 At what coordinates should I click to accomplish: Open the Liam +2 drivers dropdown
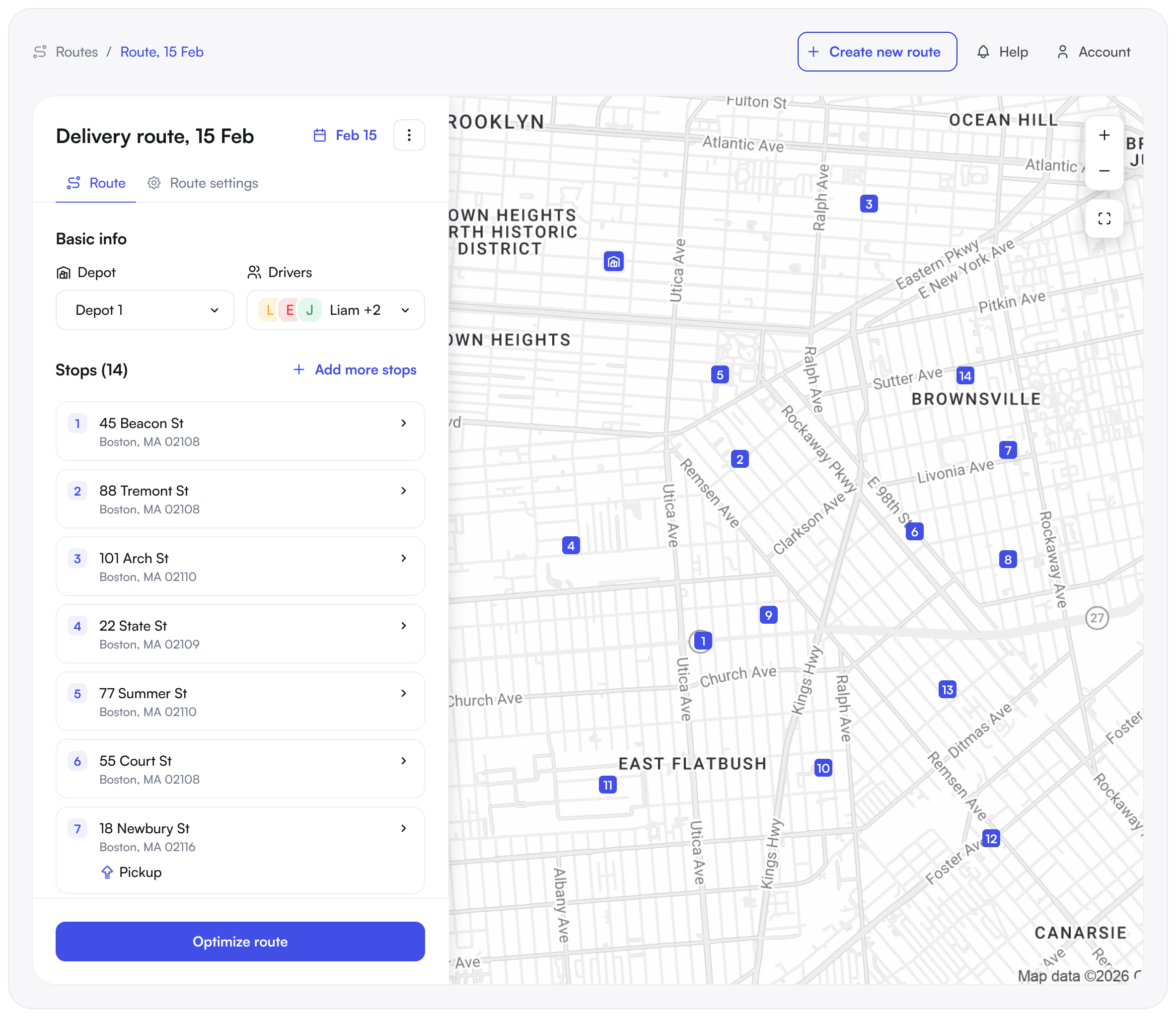[335, 310]
